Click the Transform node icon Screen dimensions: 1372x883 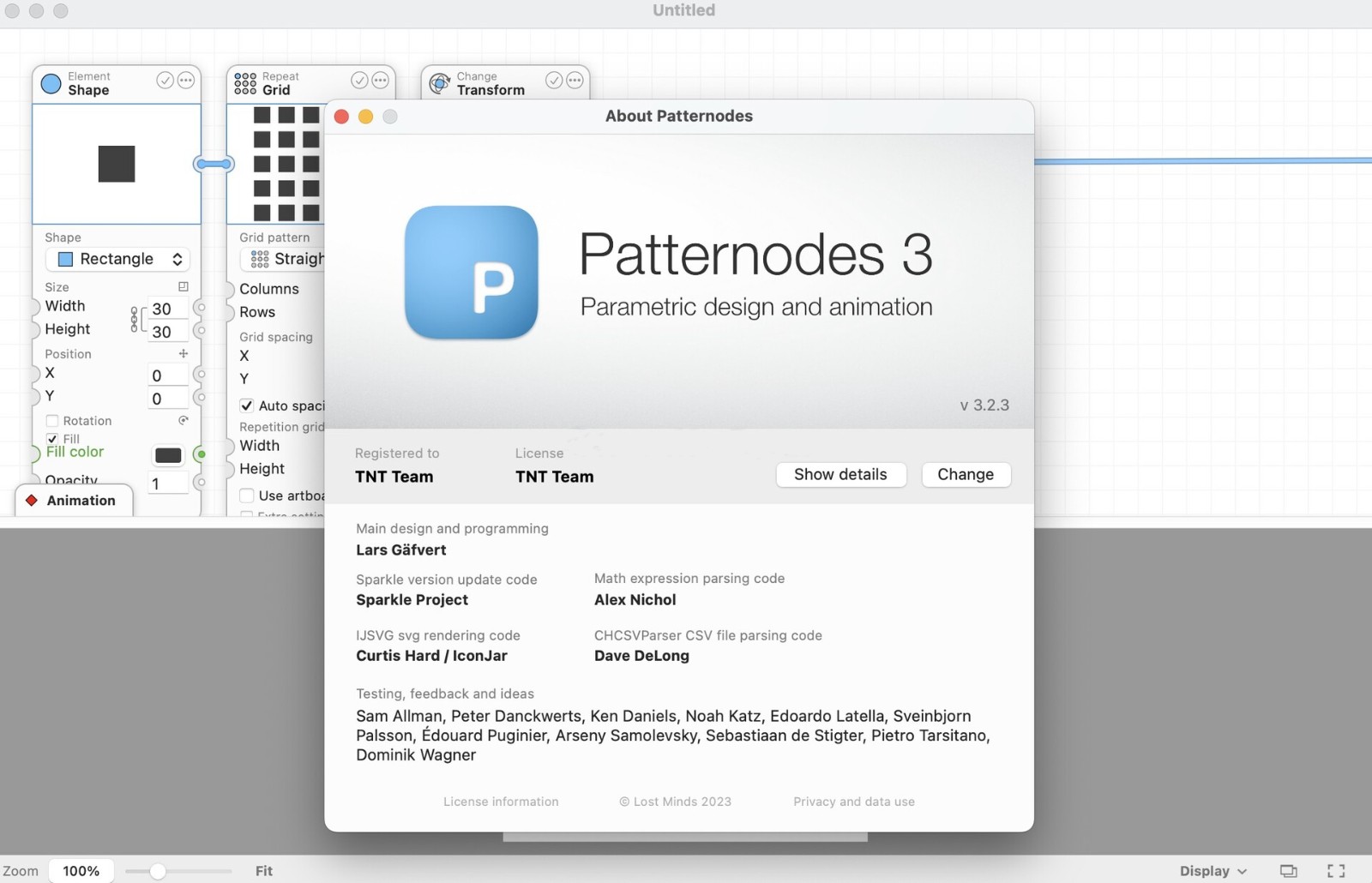(x=440, y=83)
